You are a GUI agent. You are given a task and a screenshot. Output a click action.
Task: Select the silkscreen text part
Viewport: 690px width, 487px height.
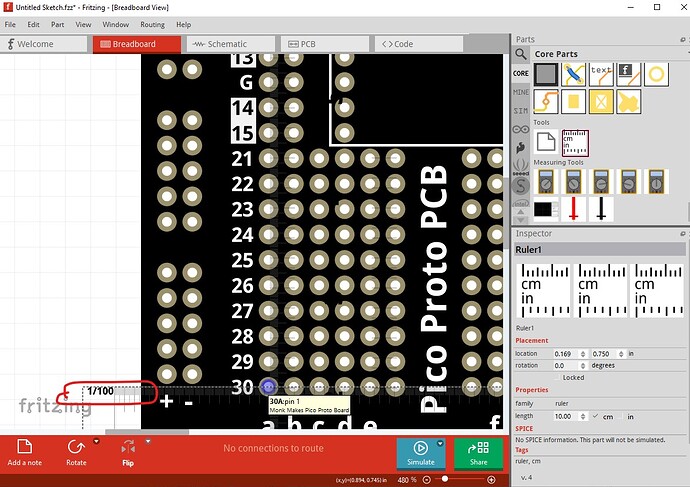point(601,74)
